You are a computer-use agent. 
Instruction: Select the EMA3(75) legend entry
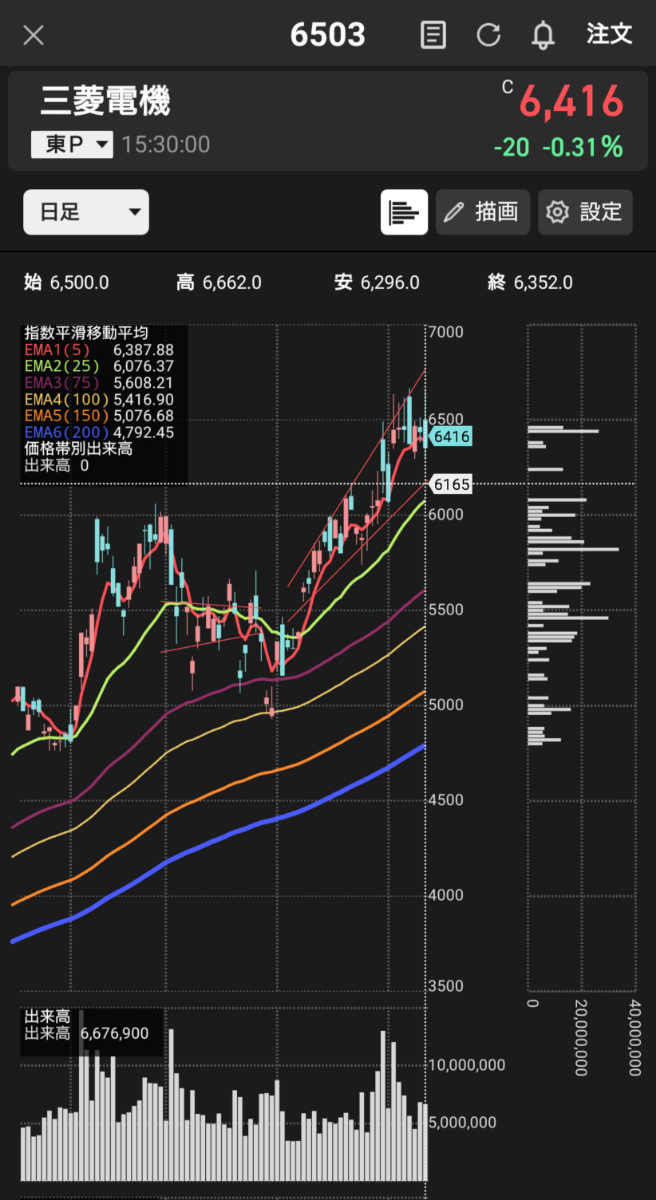(x=99, y=383)
